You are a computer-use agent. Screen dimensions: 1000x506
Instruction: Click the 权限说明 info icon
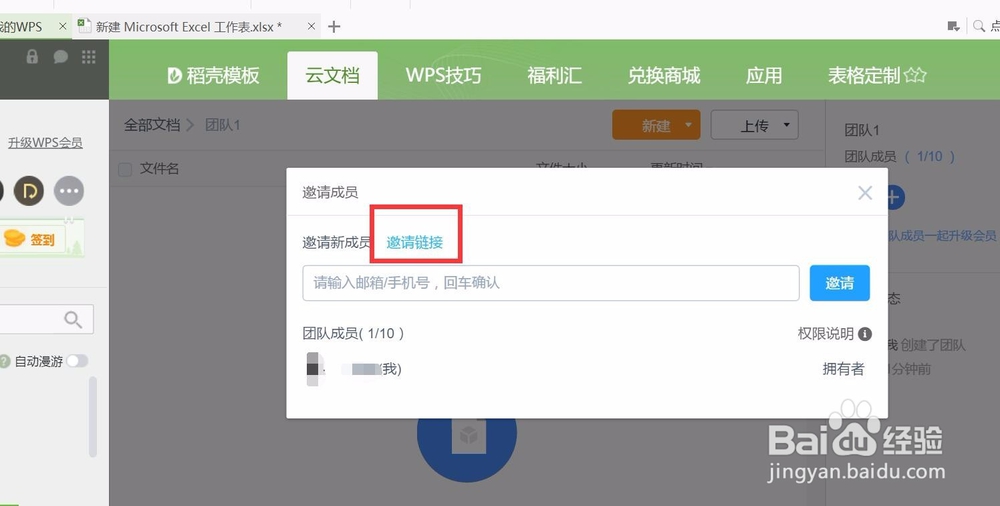pos(865,334)
